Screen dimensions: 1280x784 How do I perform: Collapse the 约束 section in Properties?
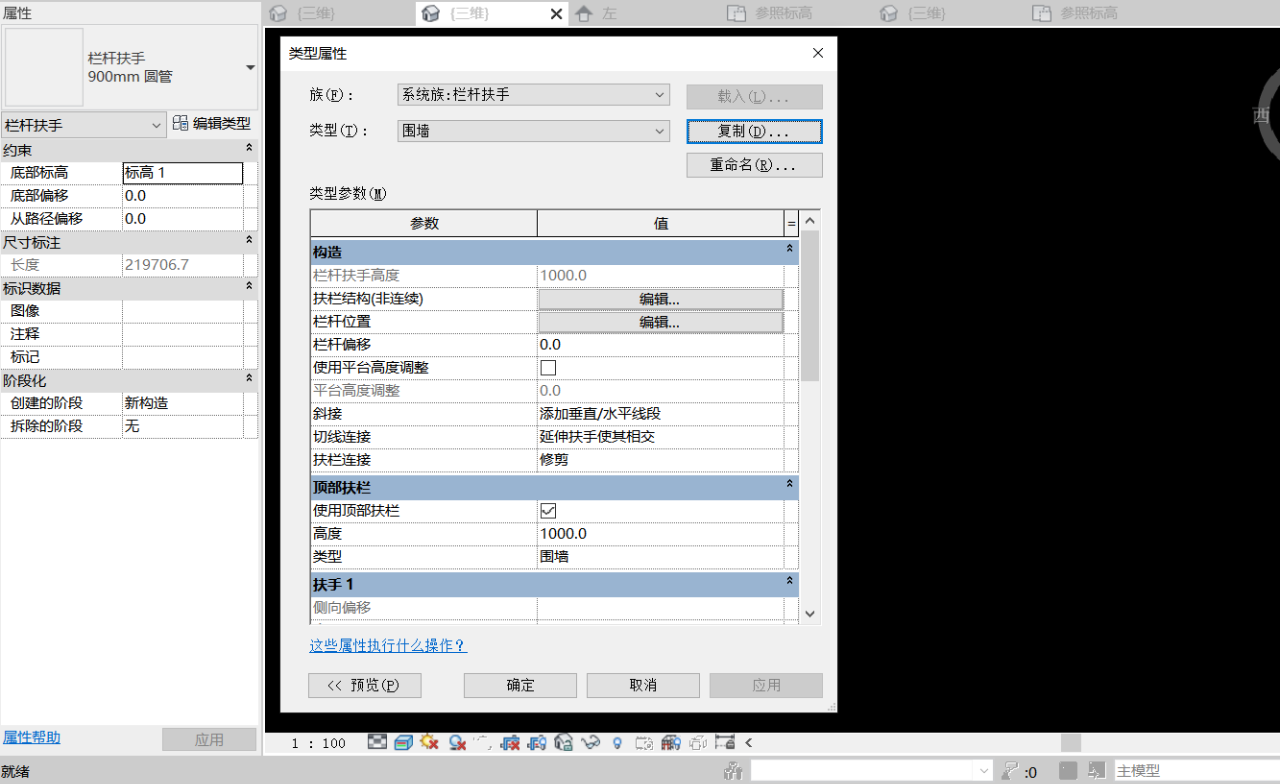click(x=250, y=149)
